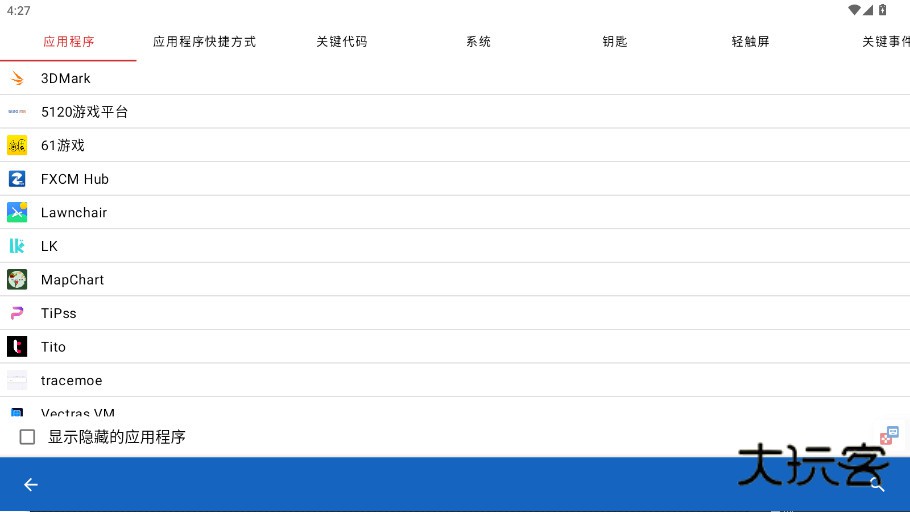Tap the battery status icon
Image resolution: width=910 pixels, height=512 pixels.
point(882,10)
